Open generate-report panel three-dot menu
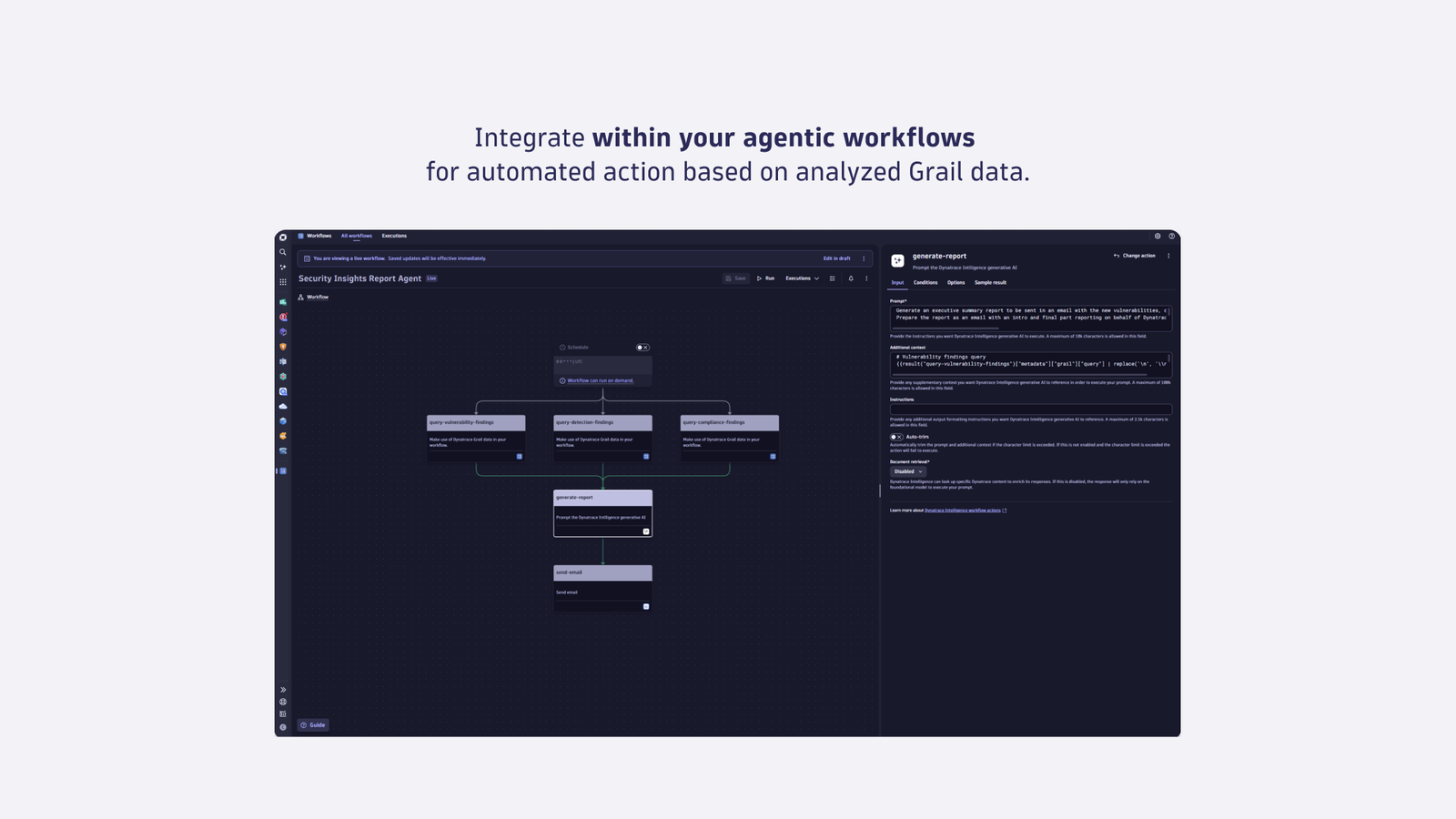Screen dimensions: 1456x819 click(x=1168, y=256)
